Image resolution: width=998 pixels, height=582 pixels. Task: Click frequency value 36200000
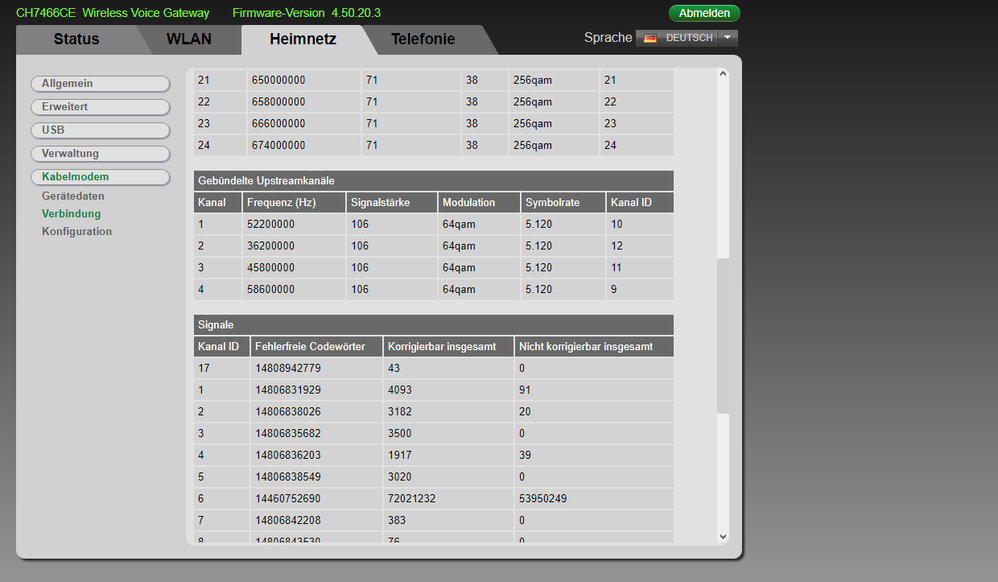(x=271, y=246)
